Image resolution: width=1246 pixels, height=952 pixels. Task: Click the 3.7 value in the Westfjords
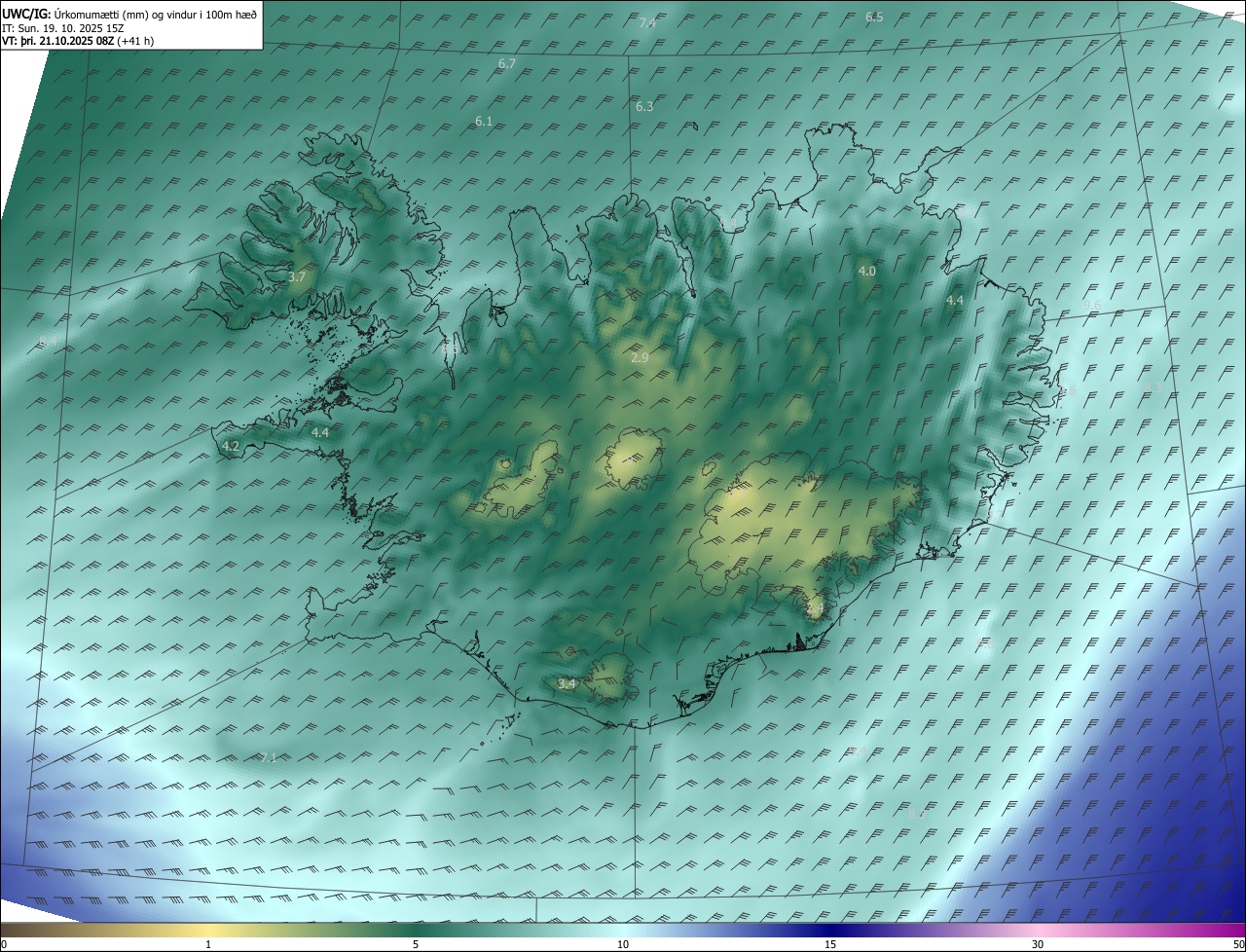(297, 277)
